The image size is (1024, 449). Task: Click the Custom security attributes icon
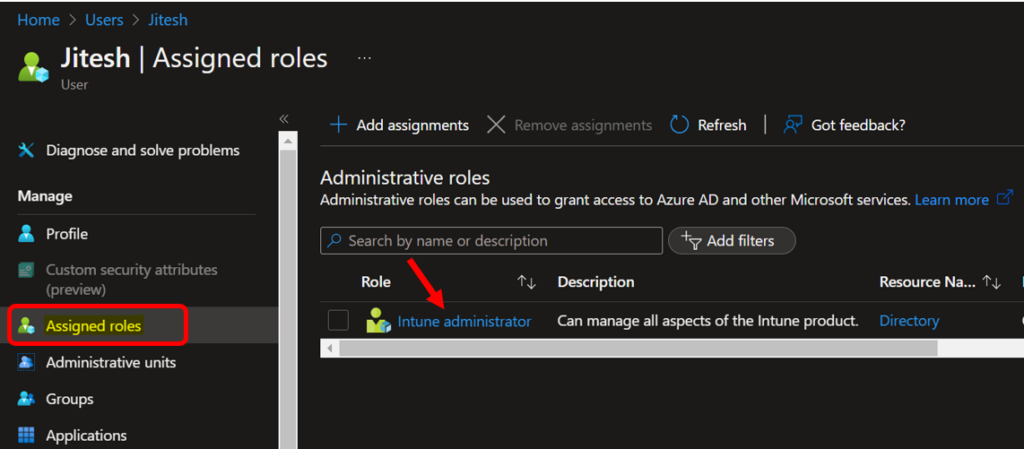click(26, 270)
